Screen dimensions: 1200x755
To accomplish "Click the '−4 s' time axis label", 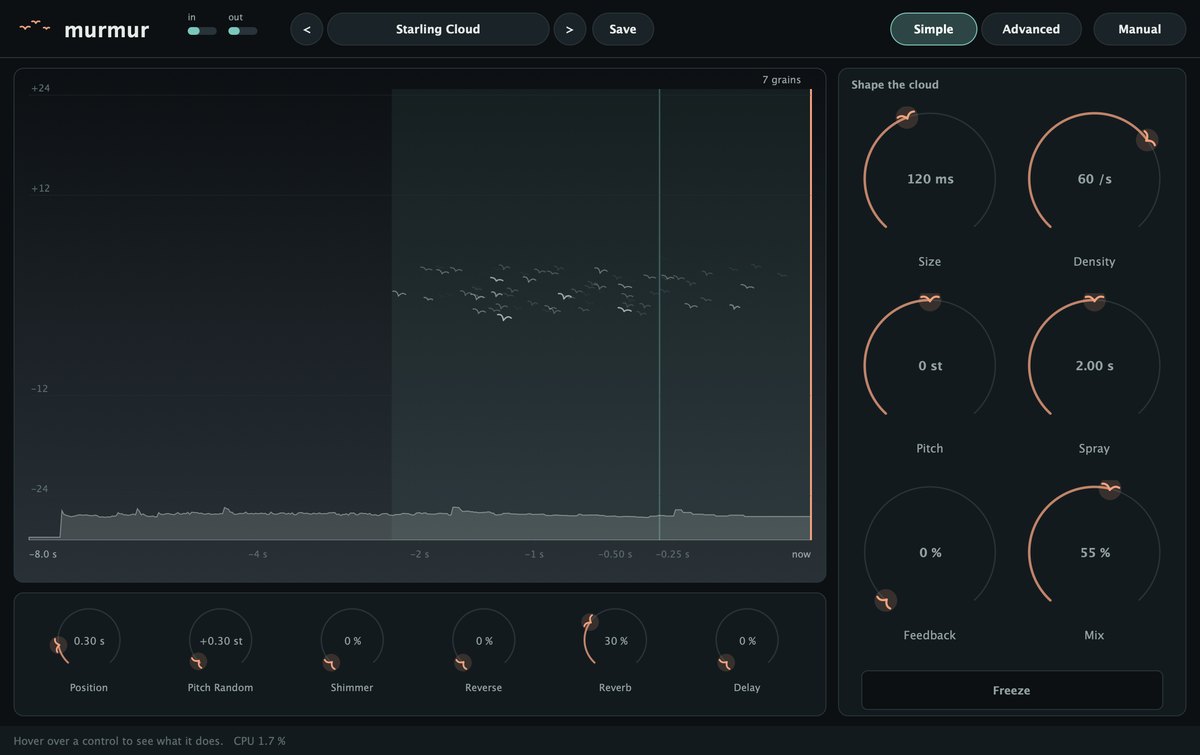I will 258,554.
